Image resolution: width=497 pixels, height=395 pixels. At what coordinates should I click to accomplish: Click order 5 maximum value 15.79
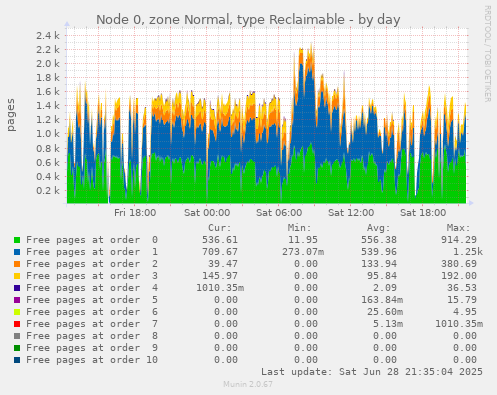tap(462, 300)
